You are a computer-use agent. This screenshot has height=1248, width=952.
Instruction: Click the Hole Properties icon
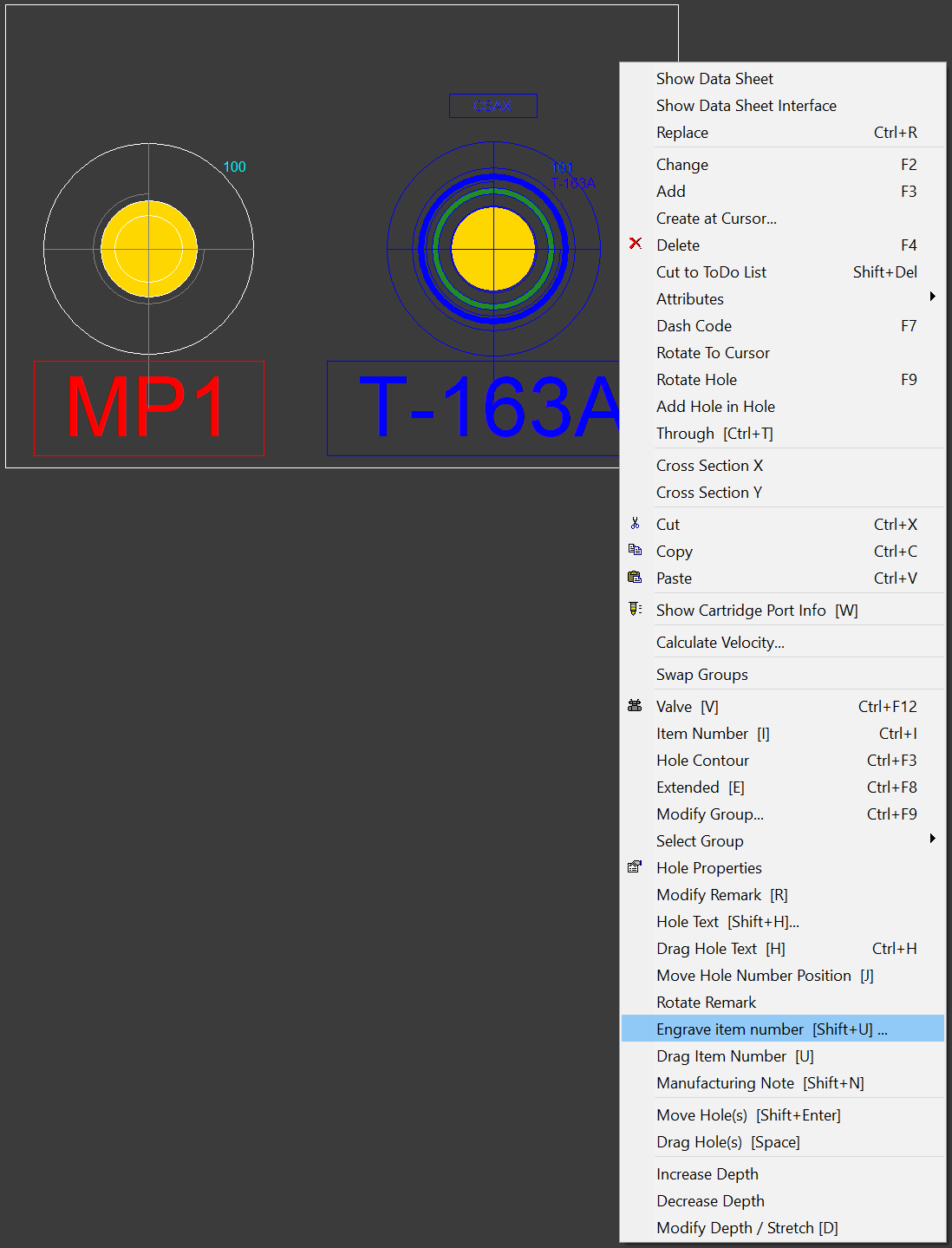pyautogui.click(x=636, y=867)
